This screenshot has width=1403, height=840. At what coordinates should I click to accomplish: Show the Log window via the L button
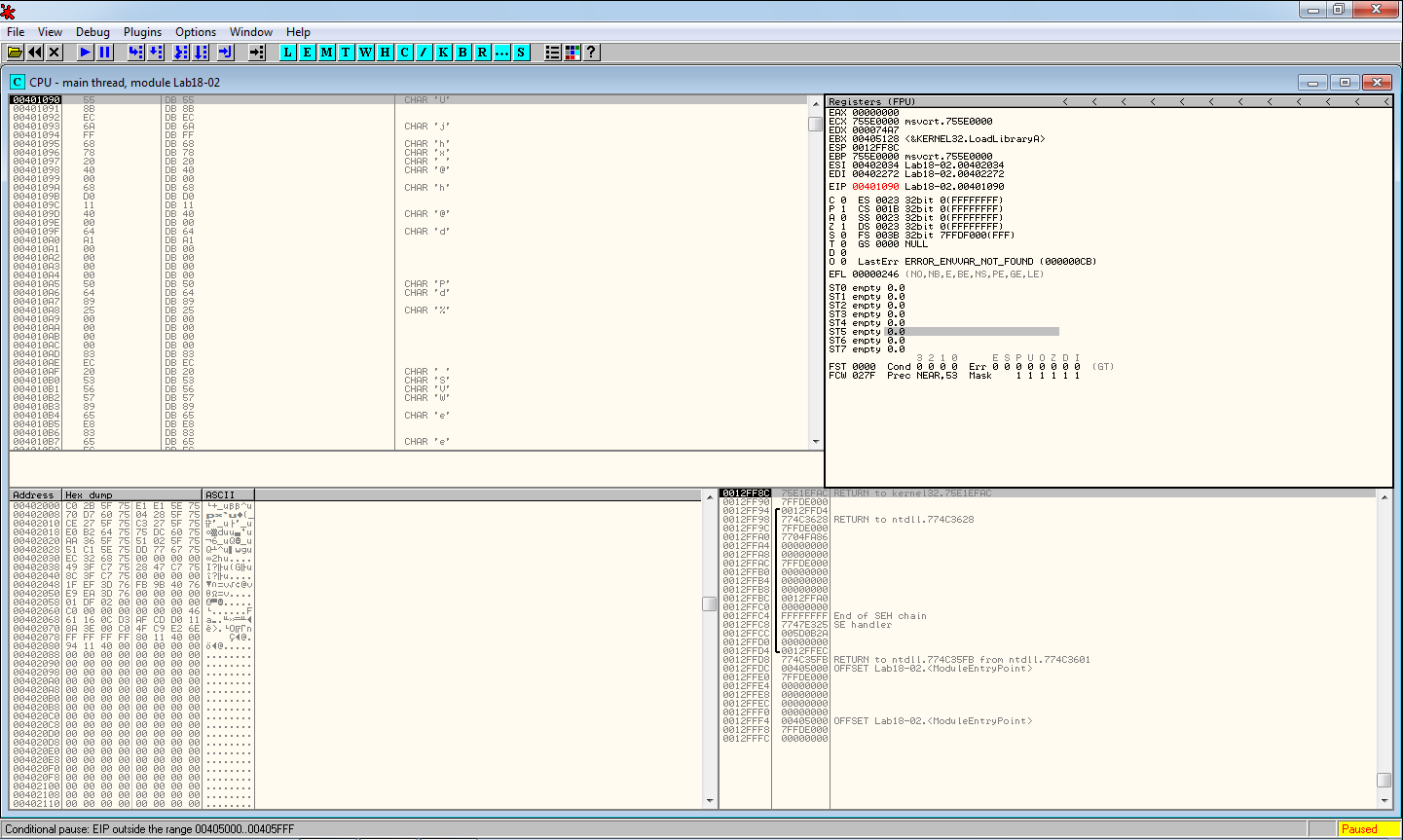pos(288,53)
